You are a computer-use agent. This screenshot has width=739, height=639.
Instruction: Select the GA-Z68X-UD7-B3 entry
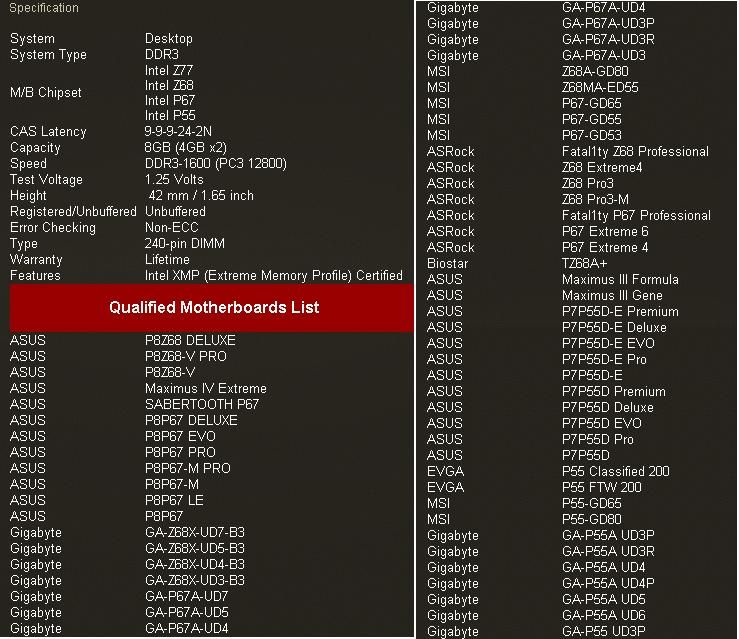point(195,533)
